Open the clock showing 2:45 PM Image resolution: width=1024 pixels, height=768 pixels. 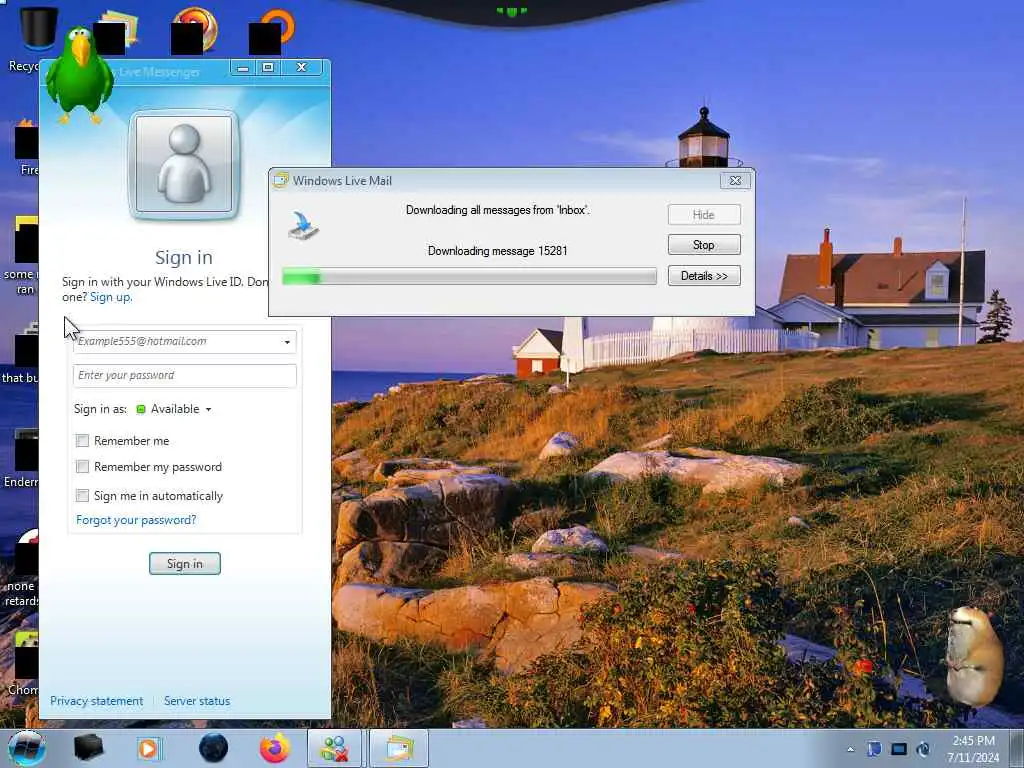pyautogui.click(x=973, y=749)
